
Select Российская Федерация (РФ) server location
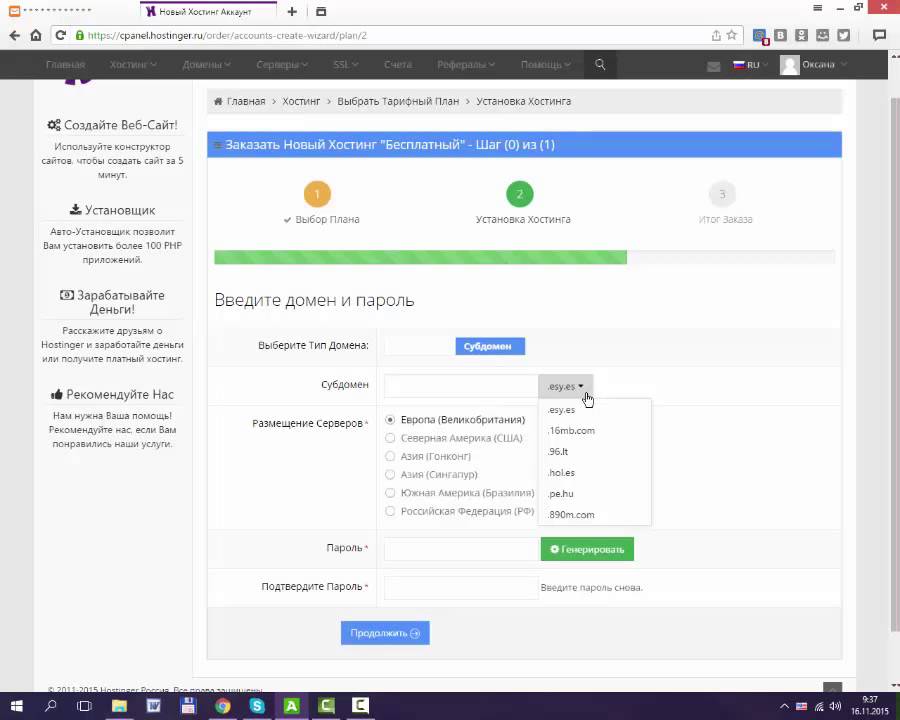pos(390,511)
